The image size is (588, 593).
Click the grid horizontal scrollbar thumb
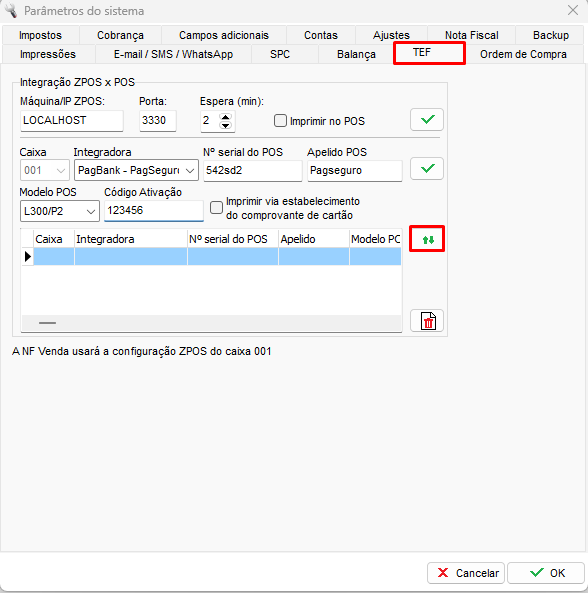tap(47, 323)
